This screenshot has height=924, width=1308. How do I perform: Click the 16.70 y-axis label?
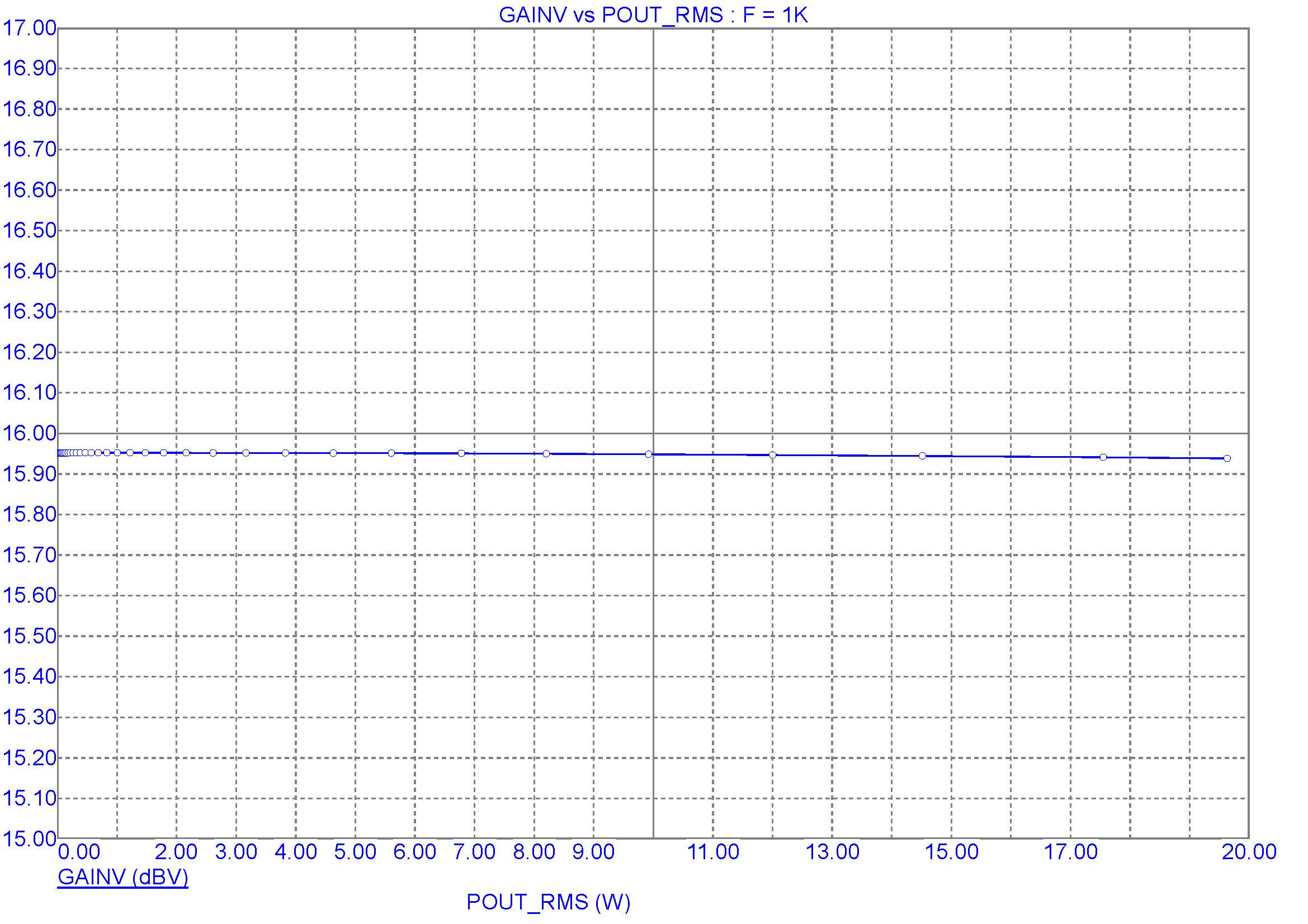[30, 149]
